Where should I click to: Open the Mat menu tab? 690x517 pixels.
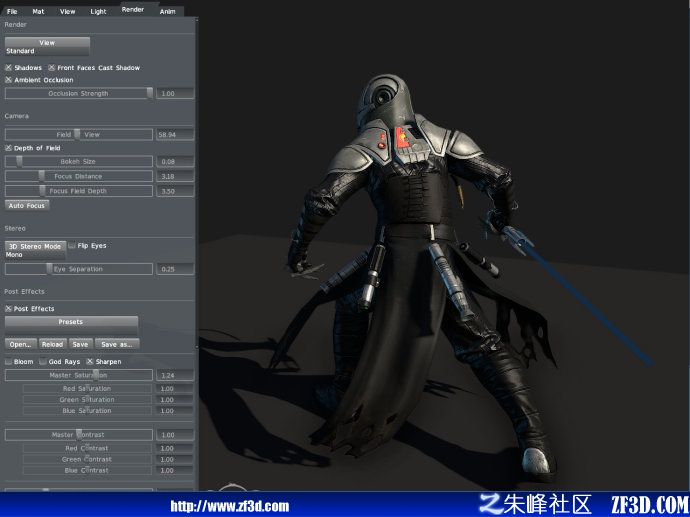point(38,11)
